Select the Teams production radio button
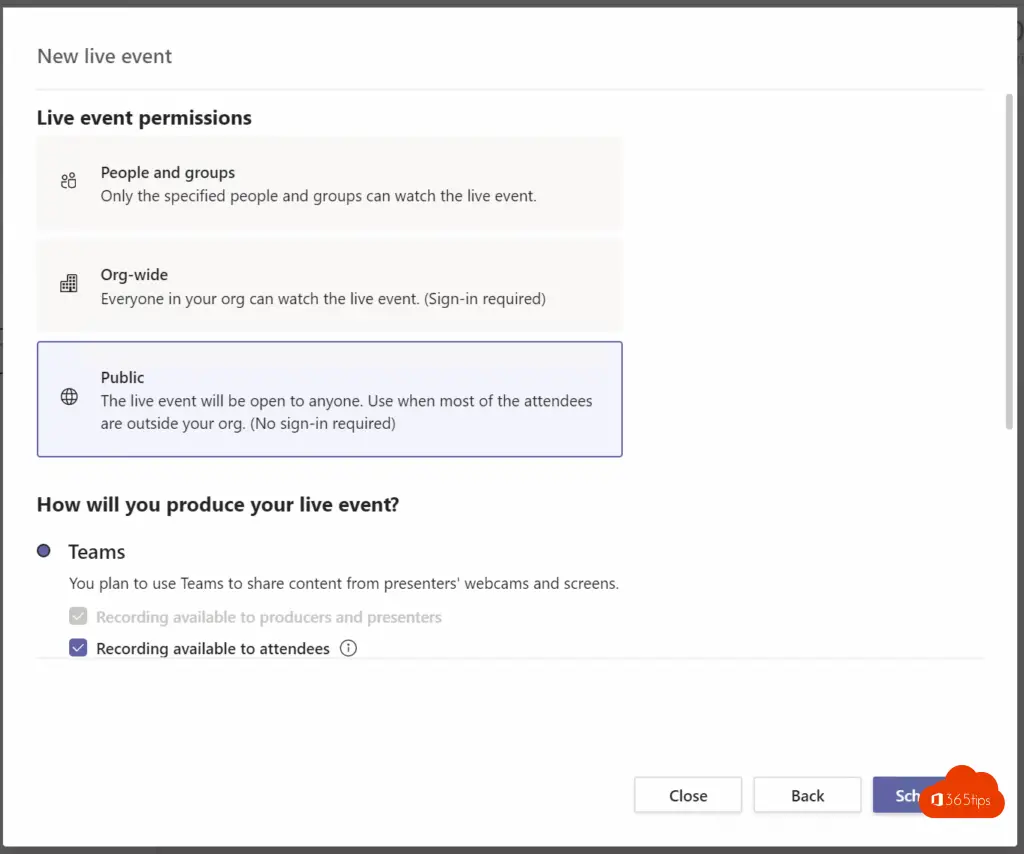This screenshot has height=854, width=1024. [44, 551]
